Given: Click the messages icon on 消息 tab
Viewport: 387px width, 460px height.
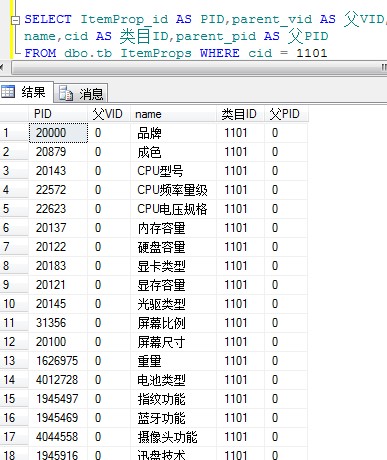Looking at the screenshot, I should click(66, 94).
